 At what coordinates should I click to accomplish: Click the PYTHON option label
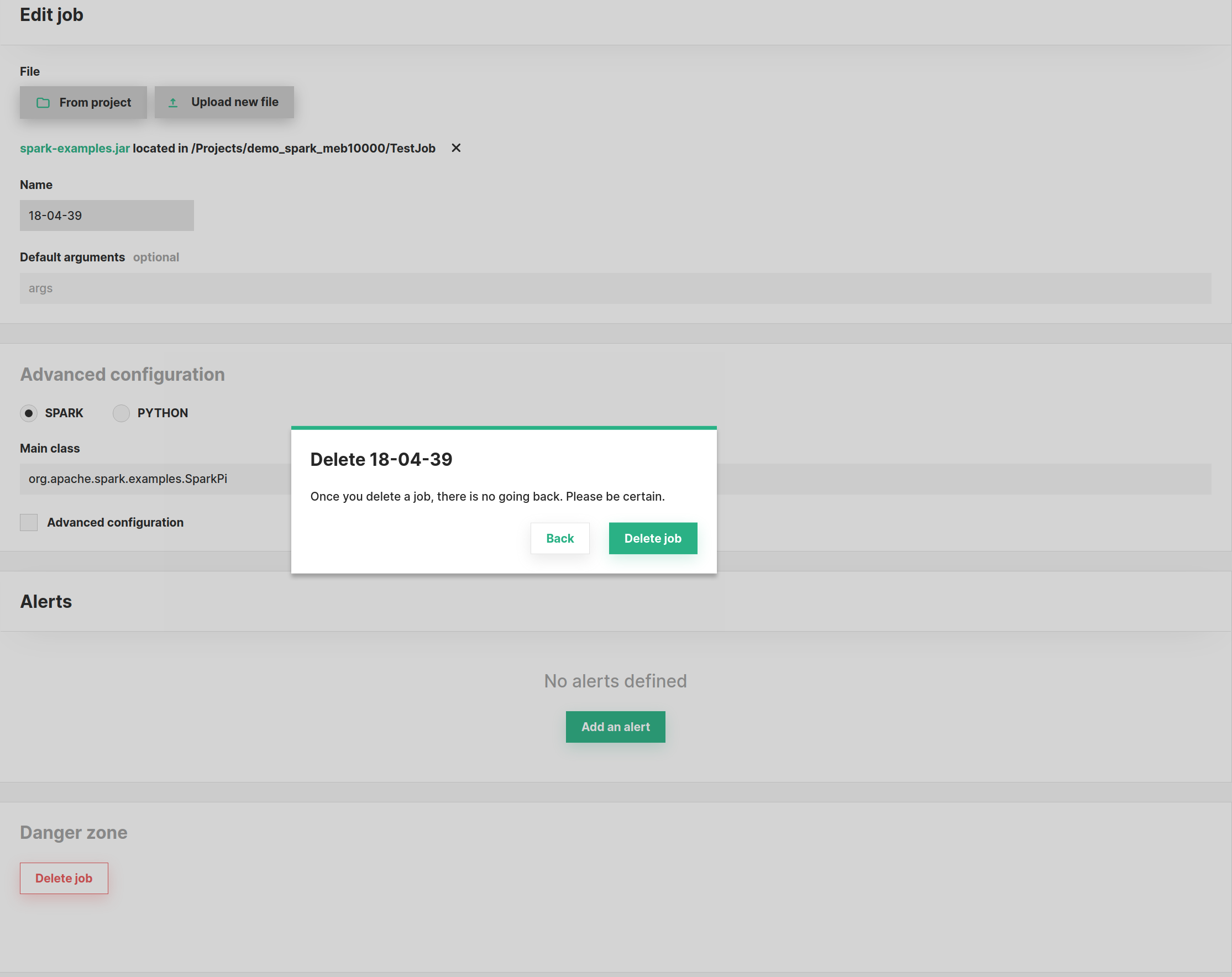162,412
